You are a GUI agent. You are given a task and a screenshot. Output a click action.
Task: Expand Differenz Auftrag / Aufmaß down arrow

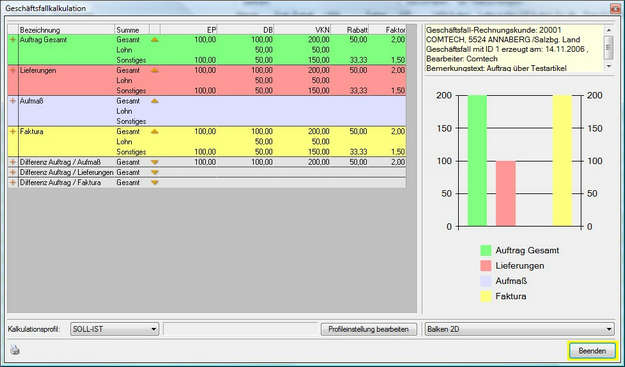tap(155, 162)
